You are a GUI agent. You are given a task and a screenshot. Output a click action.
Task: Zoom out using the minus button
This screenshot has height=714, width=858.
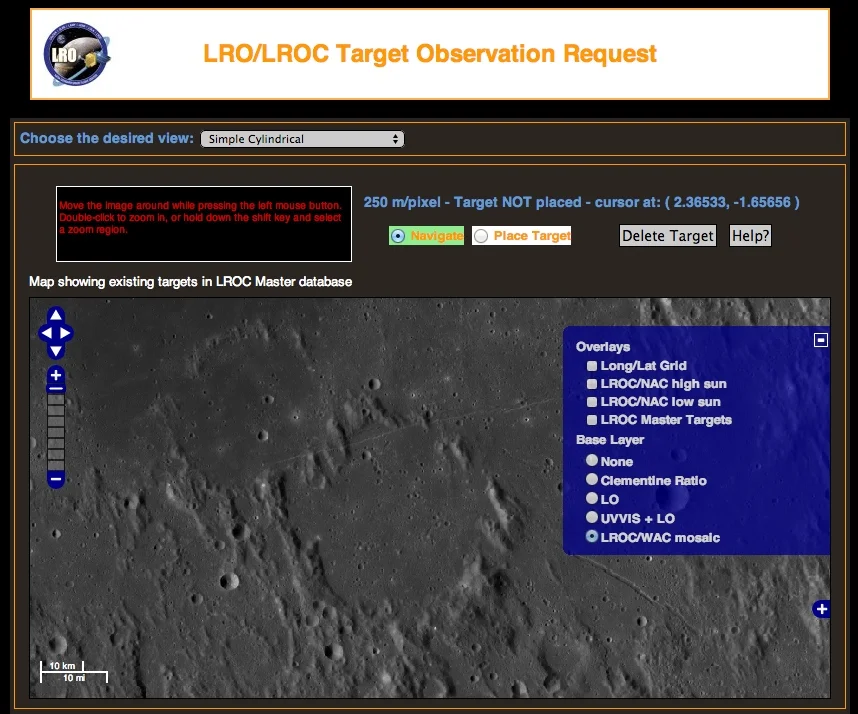point(55,479)
